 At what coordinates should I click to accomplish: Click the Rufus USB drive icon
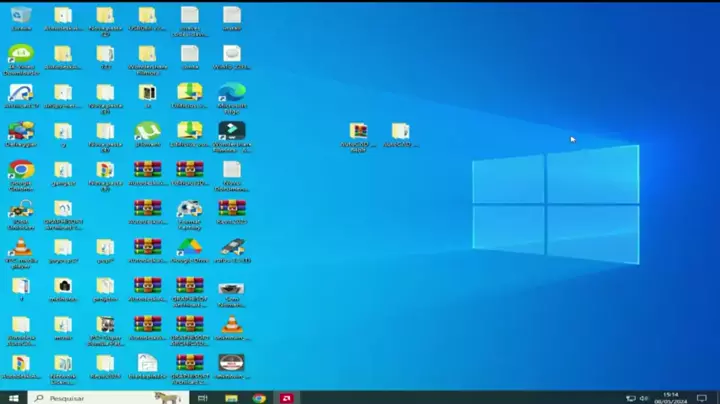[232, 247]
